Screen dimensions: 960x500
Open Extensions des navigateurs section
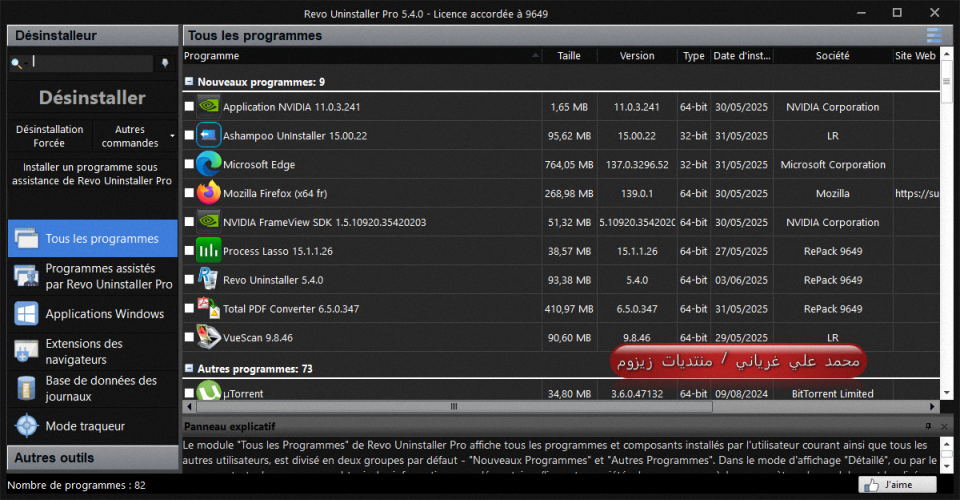(x=92, y=351)
